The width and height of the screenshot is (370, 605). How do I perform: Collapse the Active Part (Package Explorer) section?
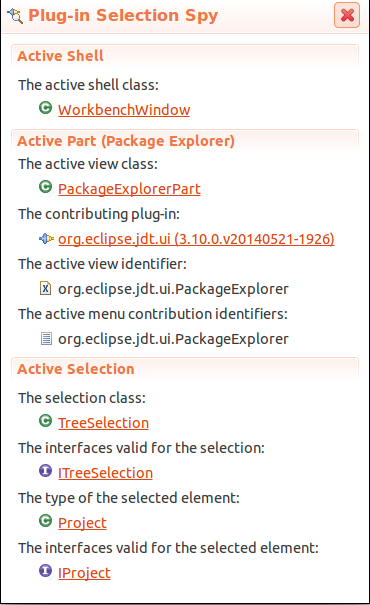click(x=126, y=141)
